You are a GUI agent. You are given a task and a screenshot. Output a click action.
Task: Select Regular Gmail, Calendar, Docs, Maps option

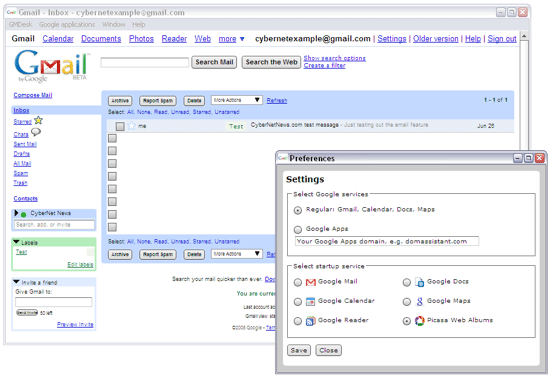298,210
